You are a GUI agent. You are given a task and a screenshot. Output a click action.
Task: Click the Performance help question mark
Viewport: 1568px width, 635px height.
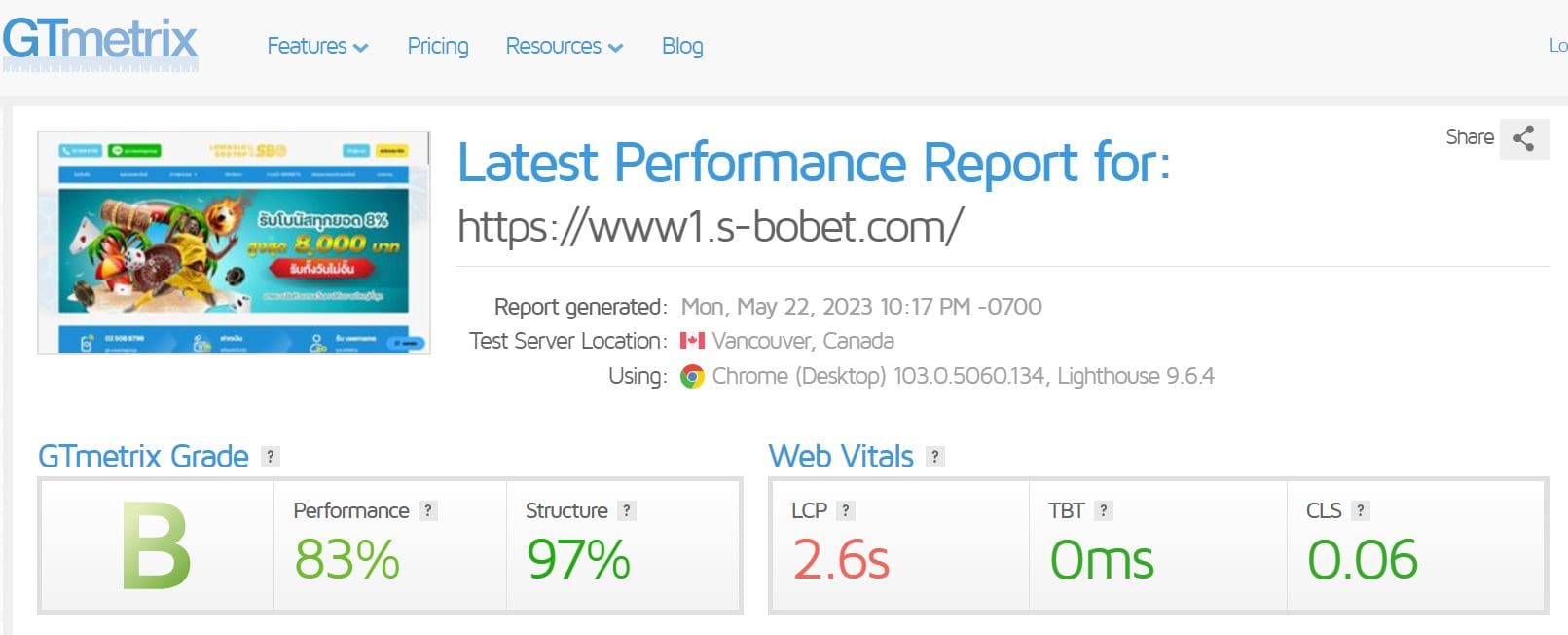pos(428,510)
